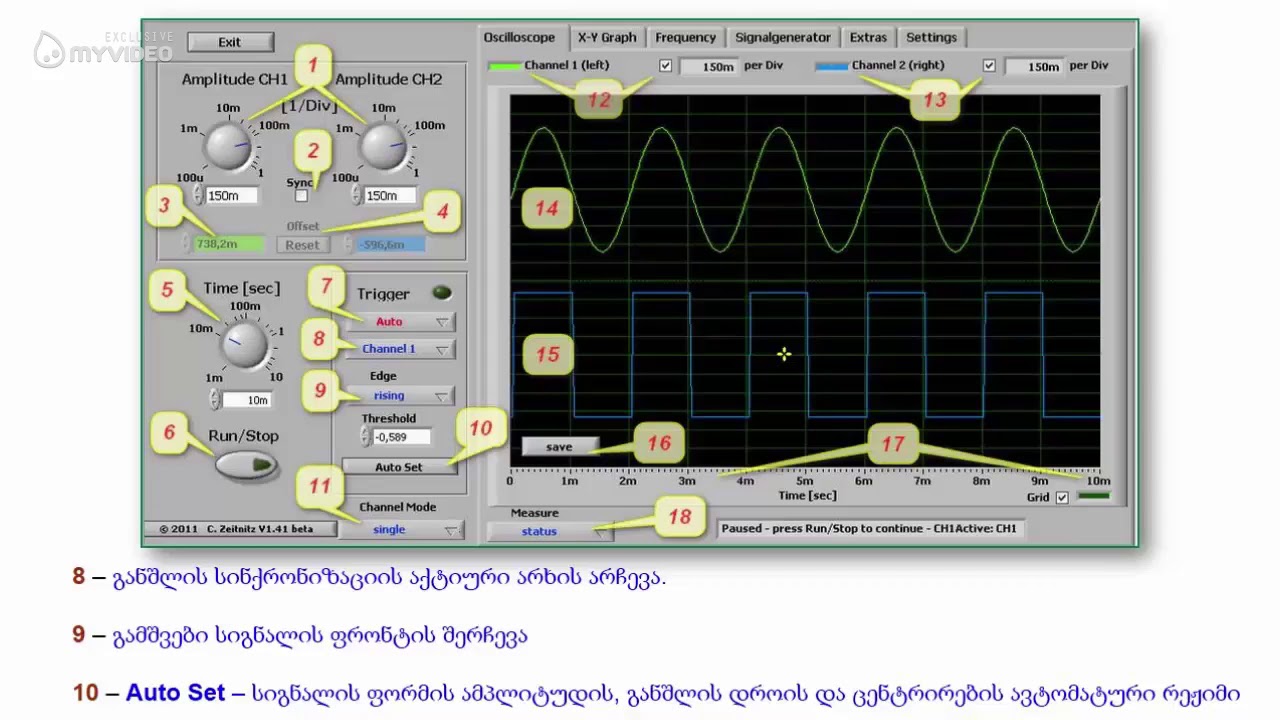Toggle the Run/Stop button
This screenshot has height=720, width=1280.
[246, 465]
